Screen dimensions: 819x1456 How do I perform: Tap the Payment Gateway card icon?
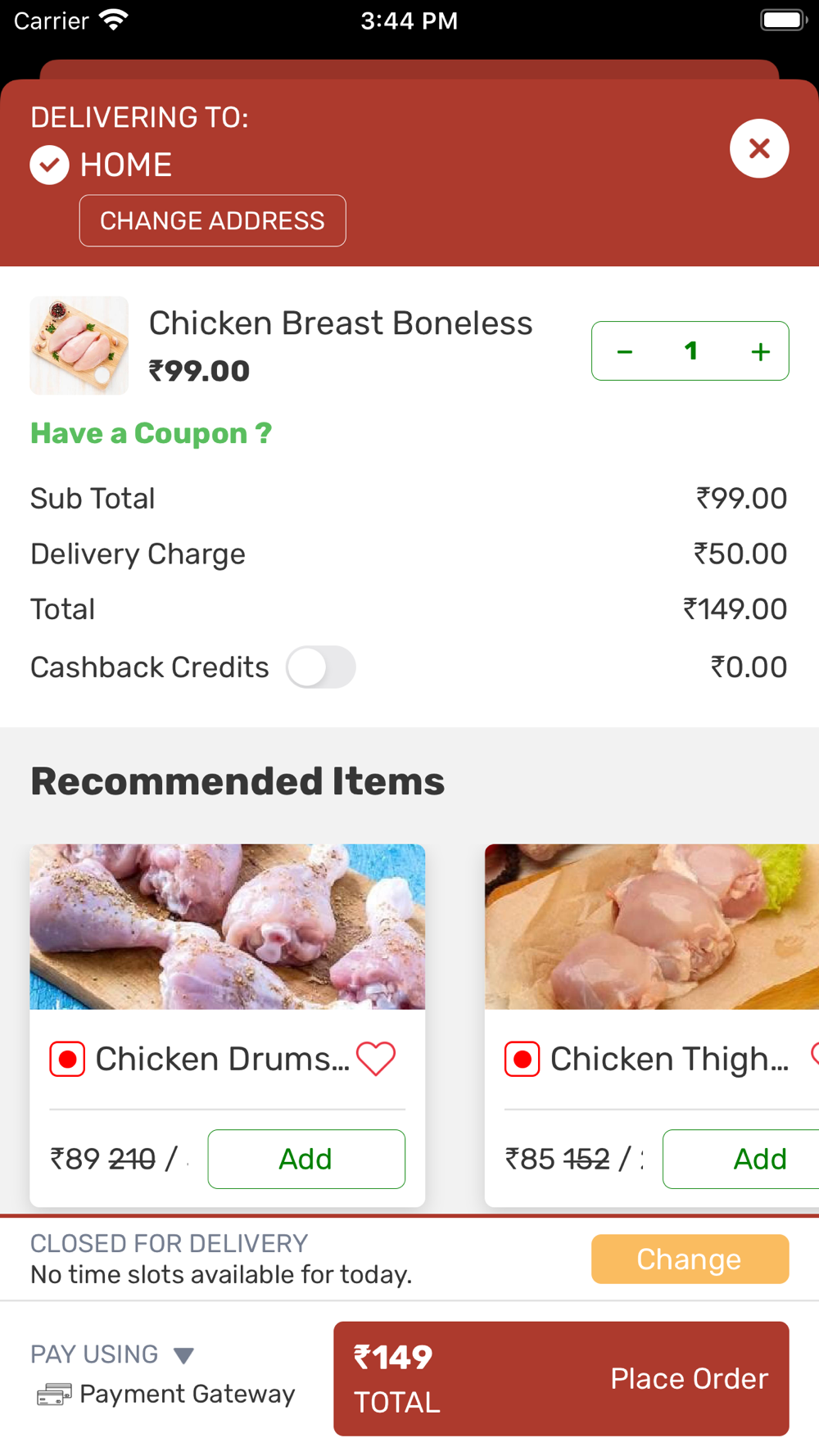pyautogui.click(x=54, y=1394)
